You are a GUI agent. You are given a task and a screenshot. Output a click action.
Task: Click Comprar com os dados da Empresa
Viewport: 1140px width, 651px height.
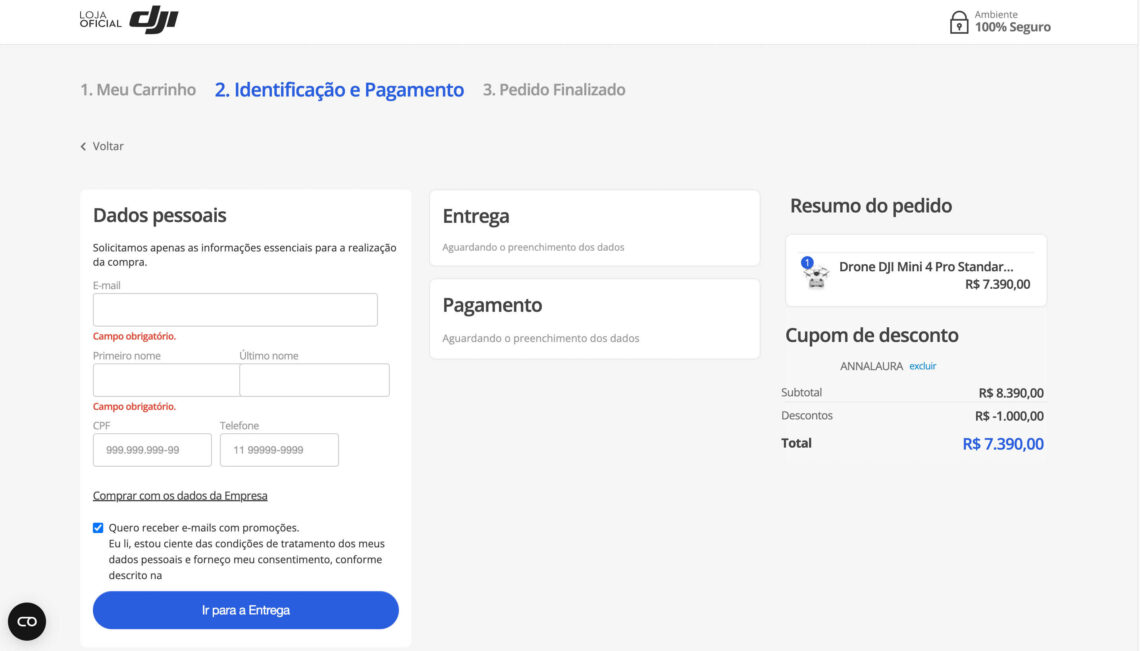click(x=180, y=496)
